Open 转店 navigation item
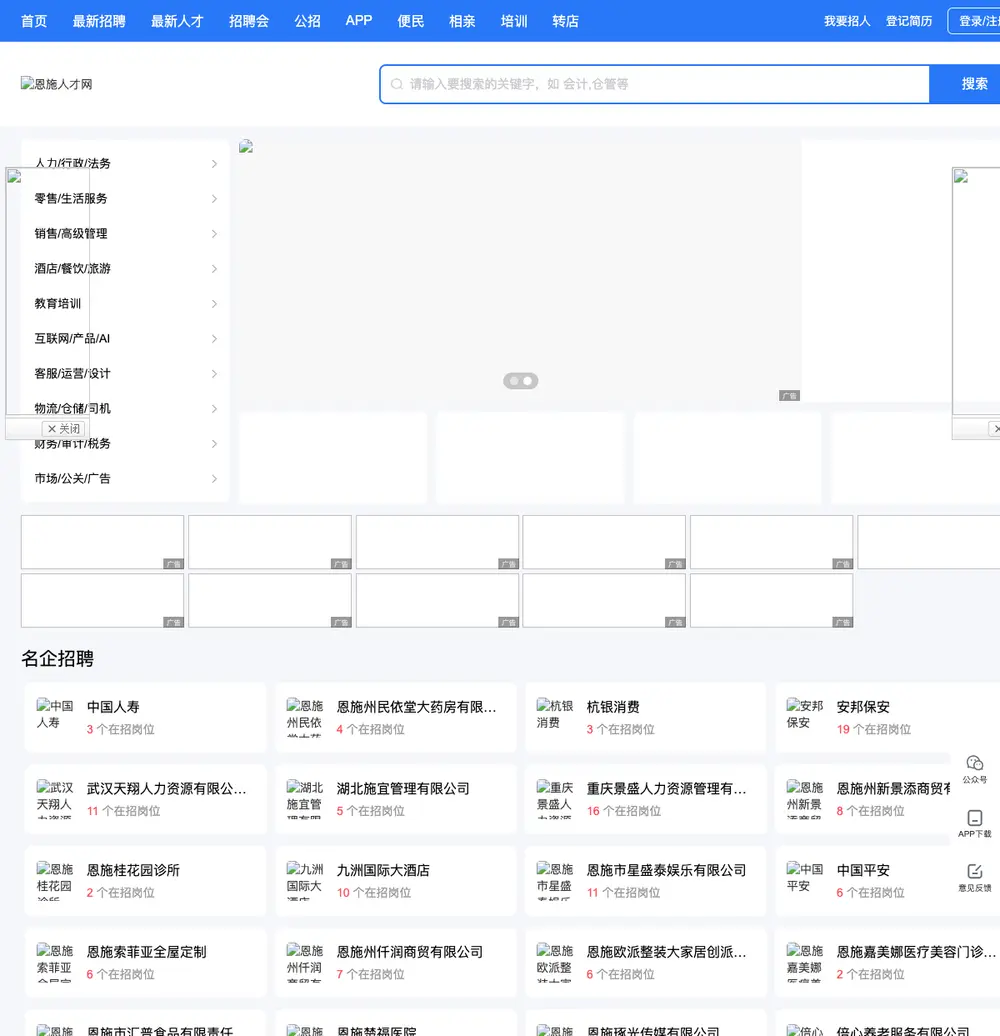The image size is (1000, 1036). (565, 21)
